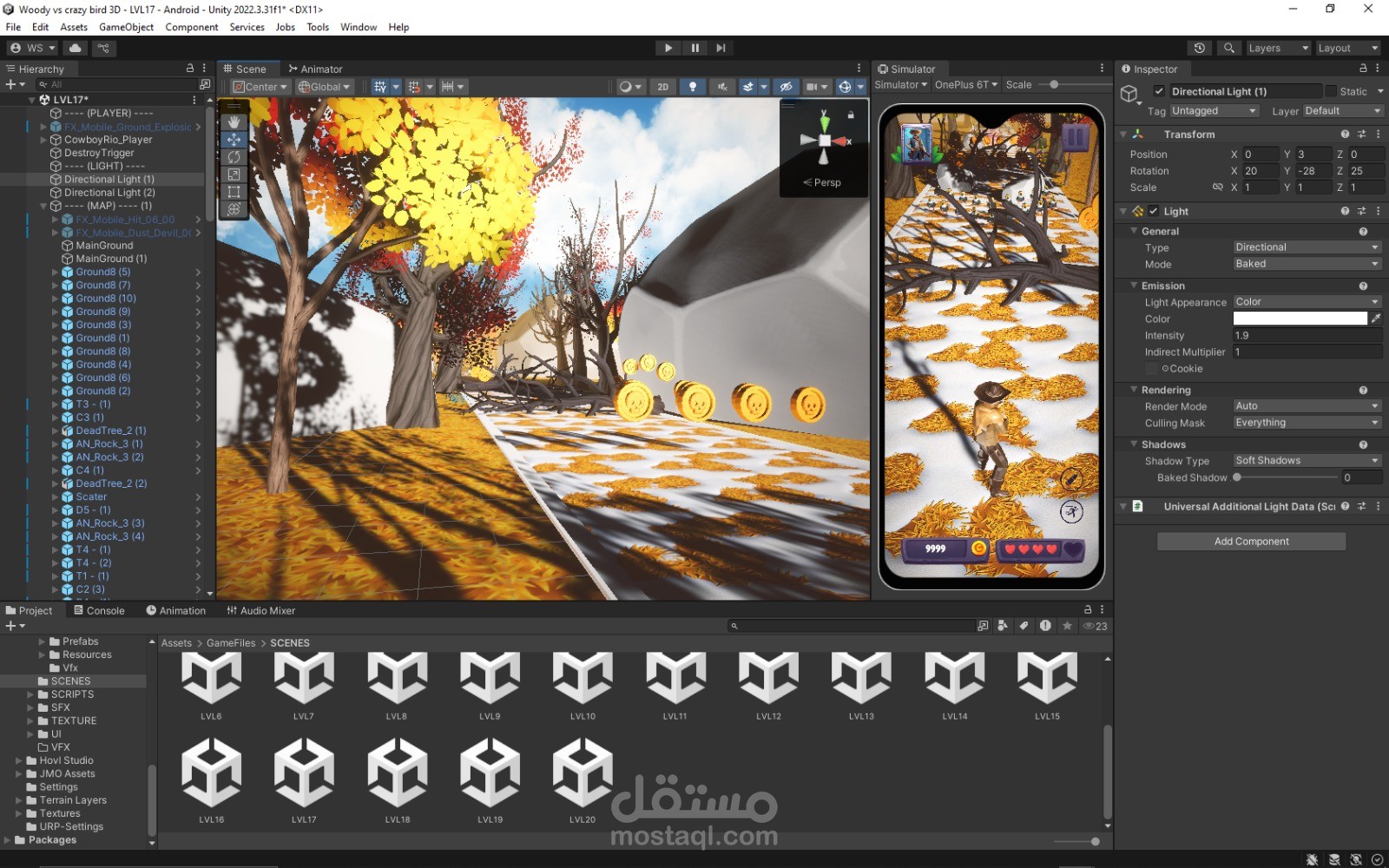Screen dimensions: 1389x868
Task: Lock the Inspector with the padlock icon
Action: [1363, 68]
